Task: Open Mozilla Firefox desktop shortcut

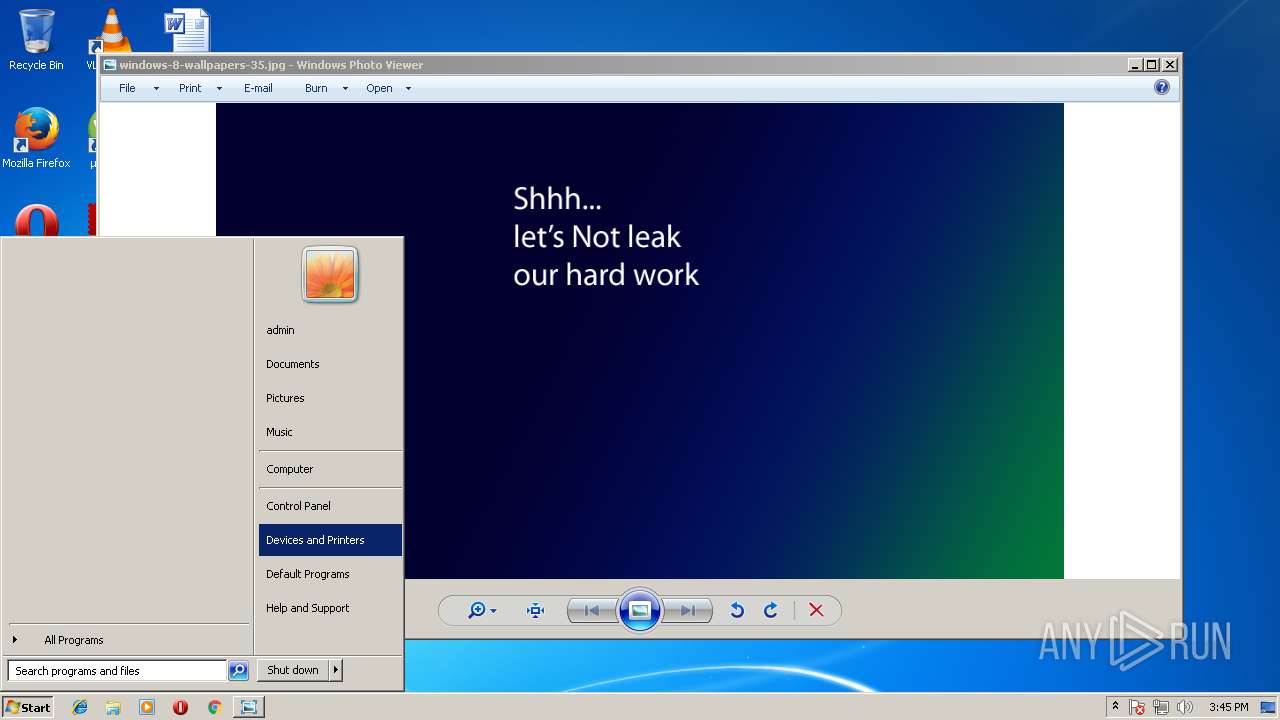Action: [x=36, y=138]
